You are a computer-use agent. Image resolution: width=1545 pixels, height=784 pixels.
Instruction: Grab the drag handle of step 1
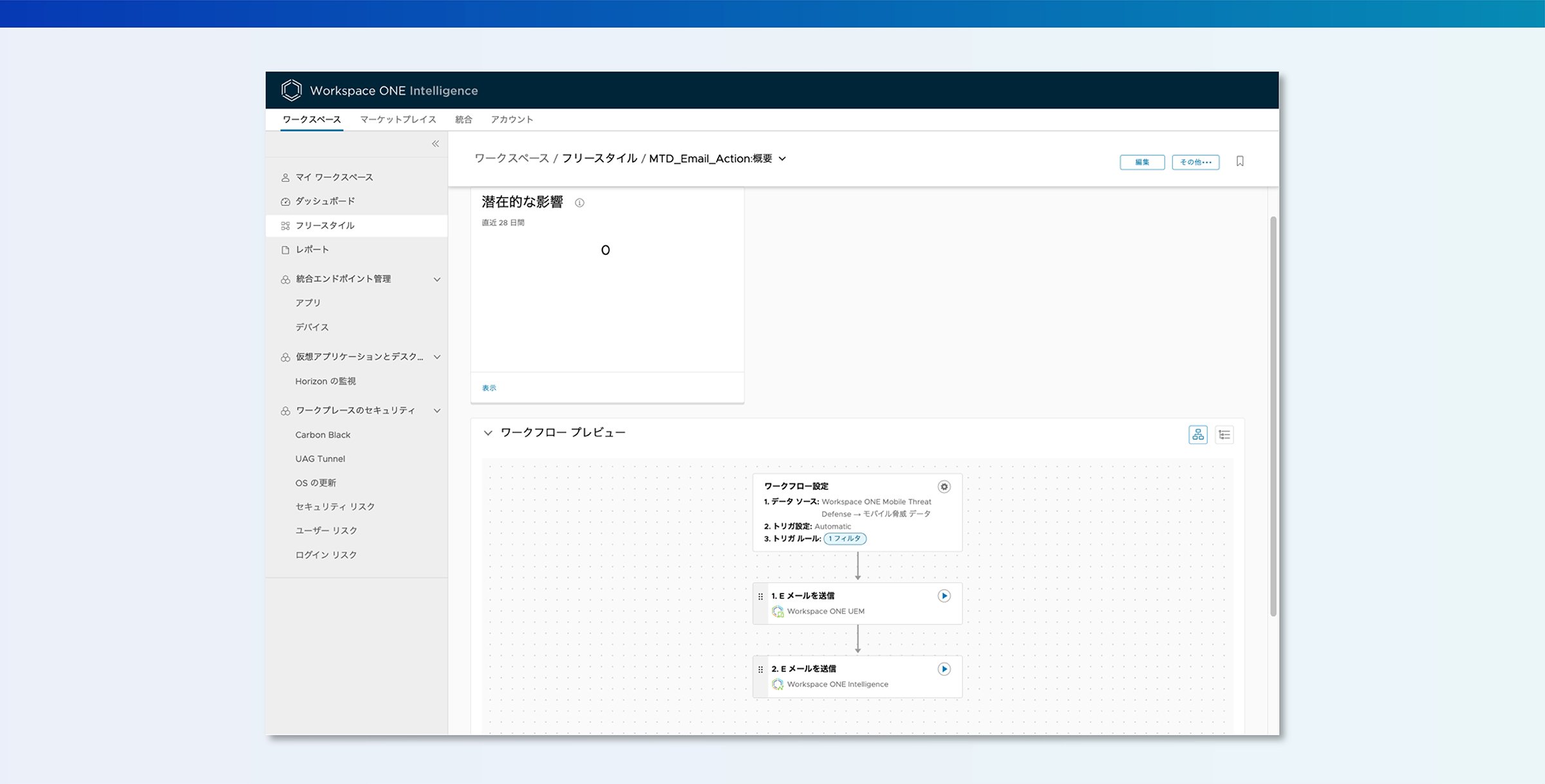point(760,597)
